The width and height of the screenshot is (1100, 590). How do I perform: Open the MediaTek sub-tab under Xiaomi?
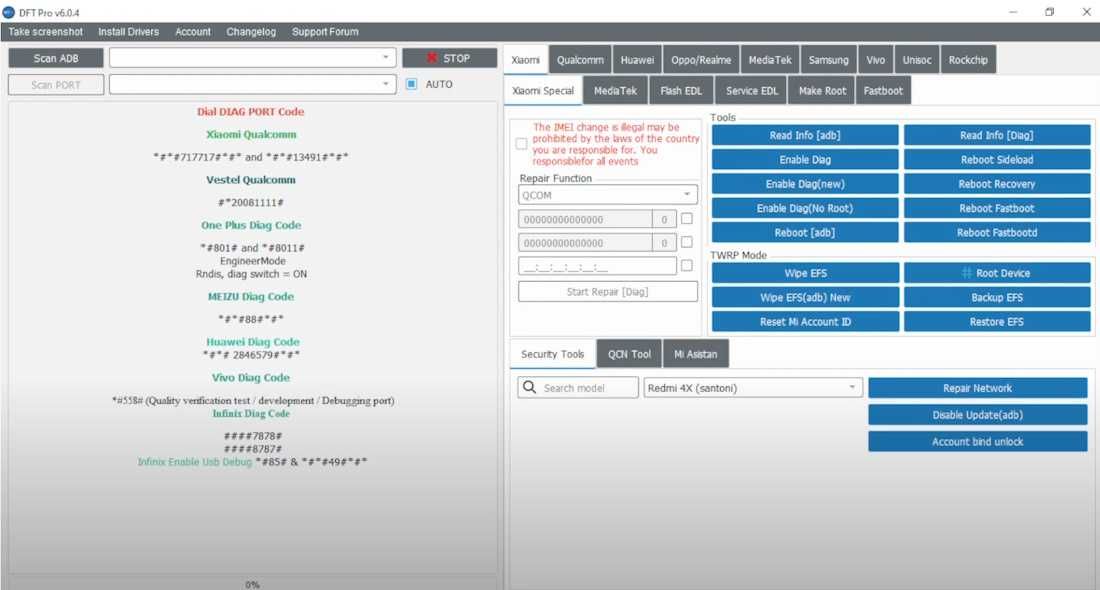pos(615,90)
